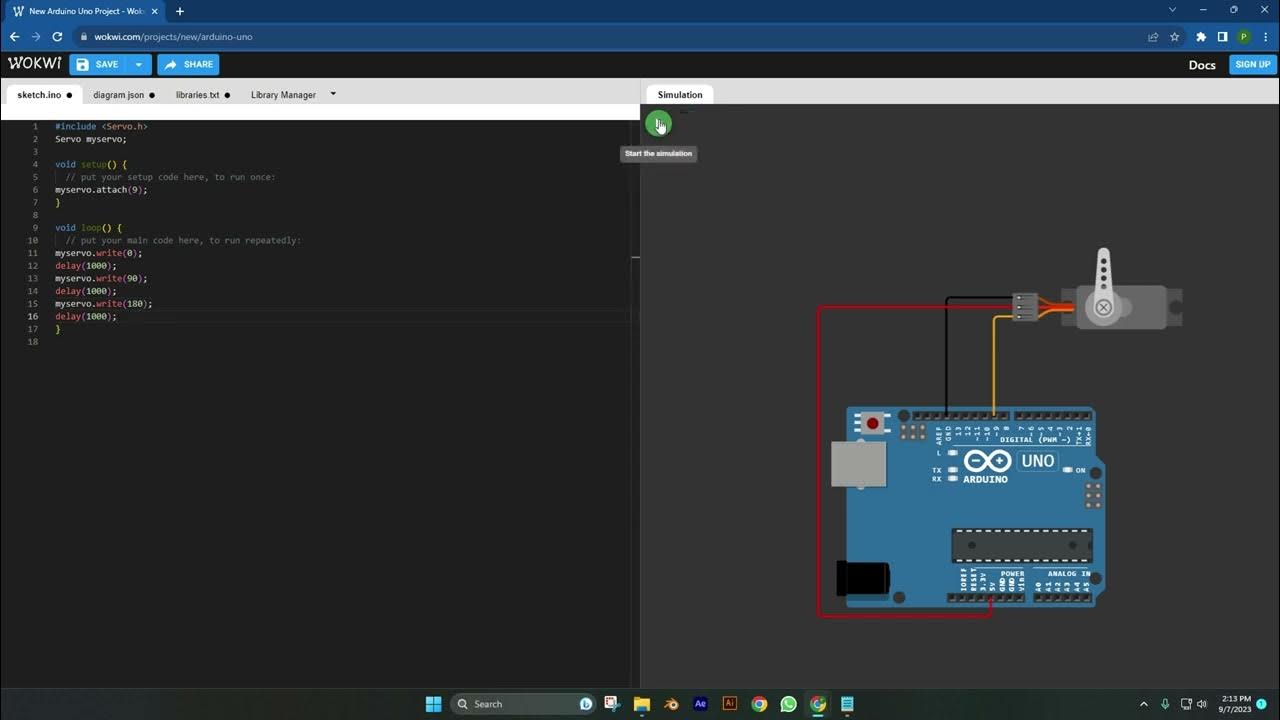The height and width of the screenshot is (720, 1280).
Task: Reload the page with the refresh icon
Action: tap(59, 37)
